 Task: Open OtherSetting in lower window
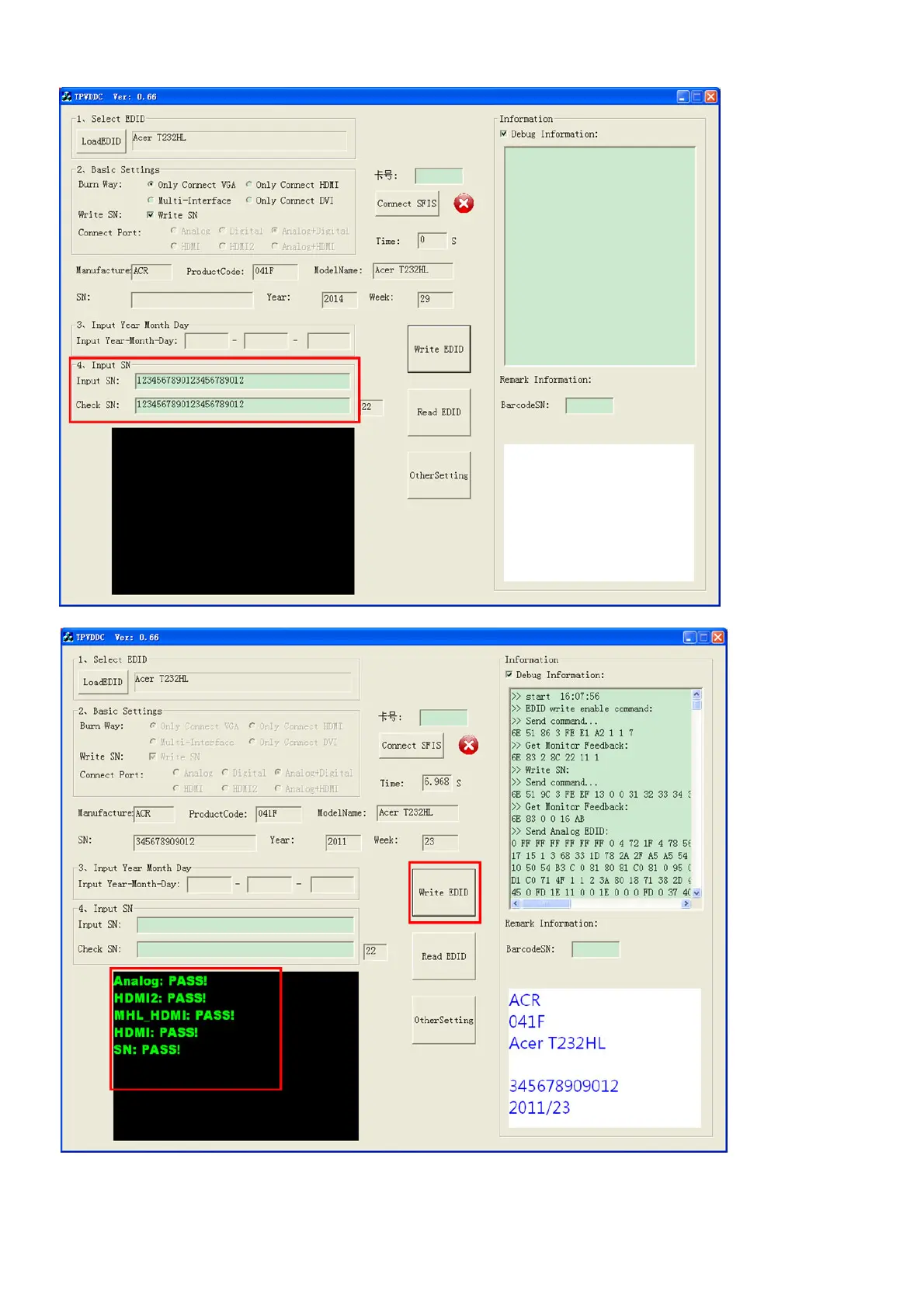[x=443, y=1021]
